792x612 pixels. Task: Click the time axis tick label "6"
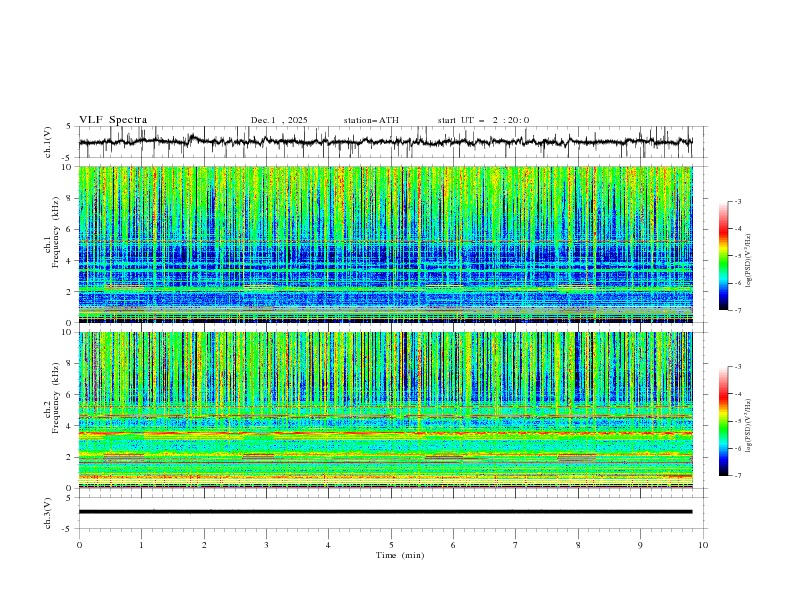[x=453, y=545]
